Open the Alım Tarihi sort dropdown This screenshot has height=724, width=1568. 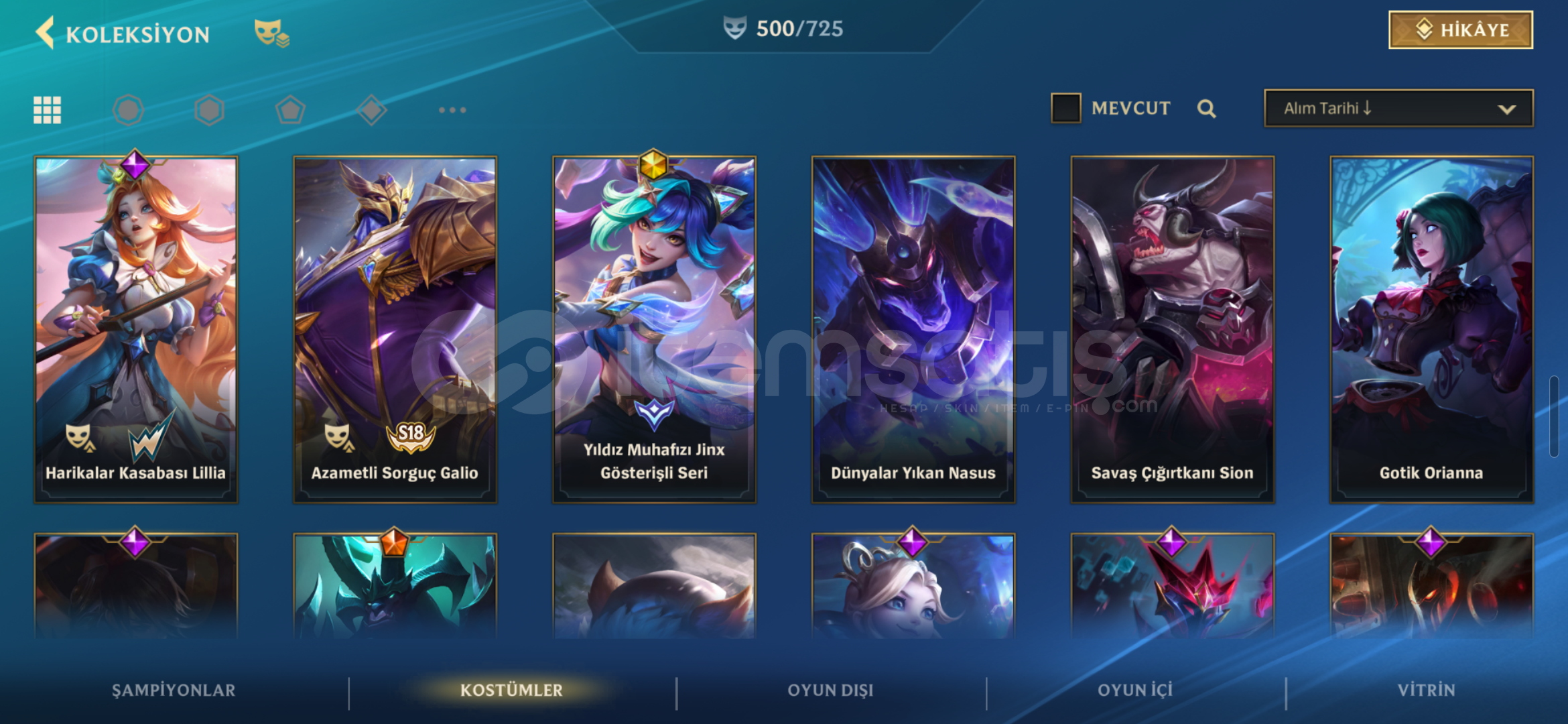(1398, 108)
